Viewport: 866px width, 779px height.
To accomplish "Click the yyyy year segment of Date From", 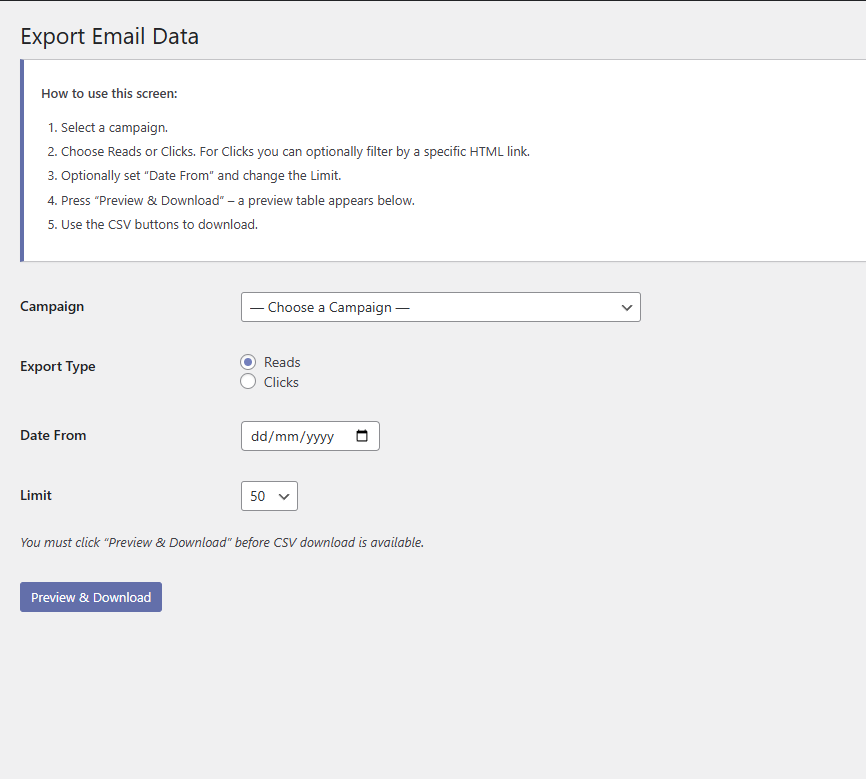I will coord(317,436).
